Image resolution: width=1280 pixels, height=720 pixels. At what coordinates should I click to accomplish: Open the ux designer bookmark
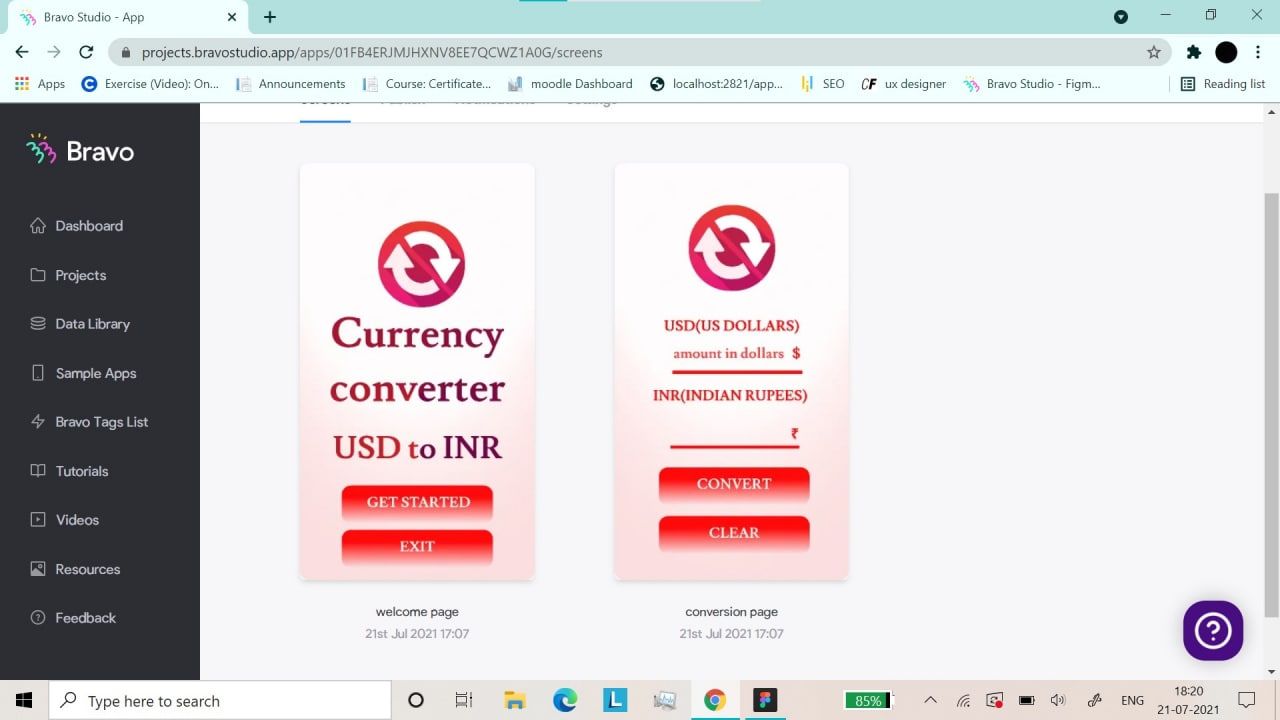click(x=904, y=84)
